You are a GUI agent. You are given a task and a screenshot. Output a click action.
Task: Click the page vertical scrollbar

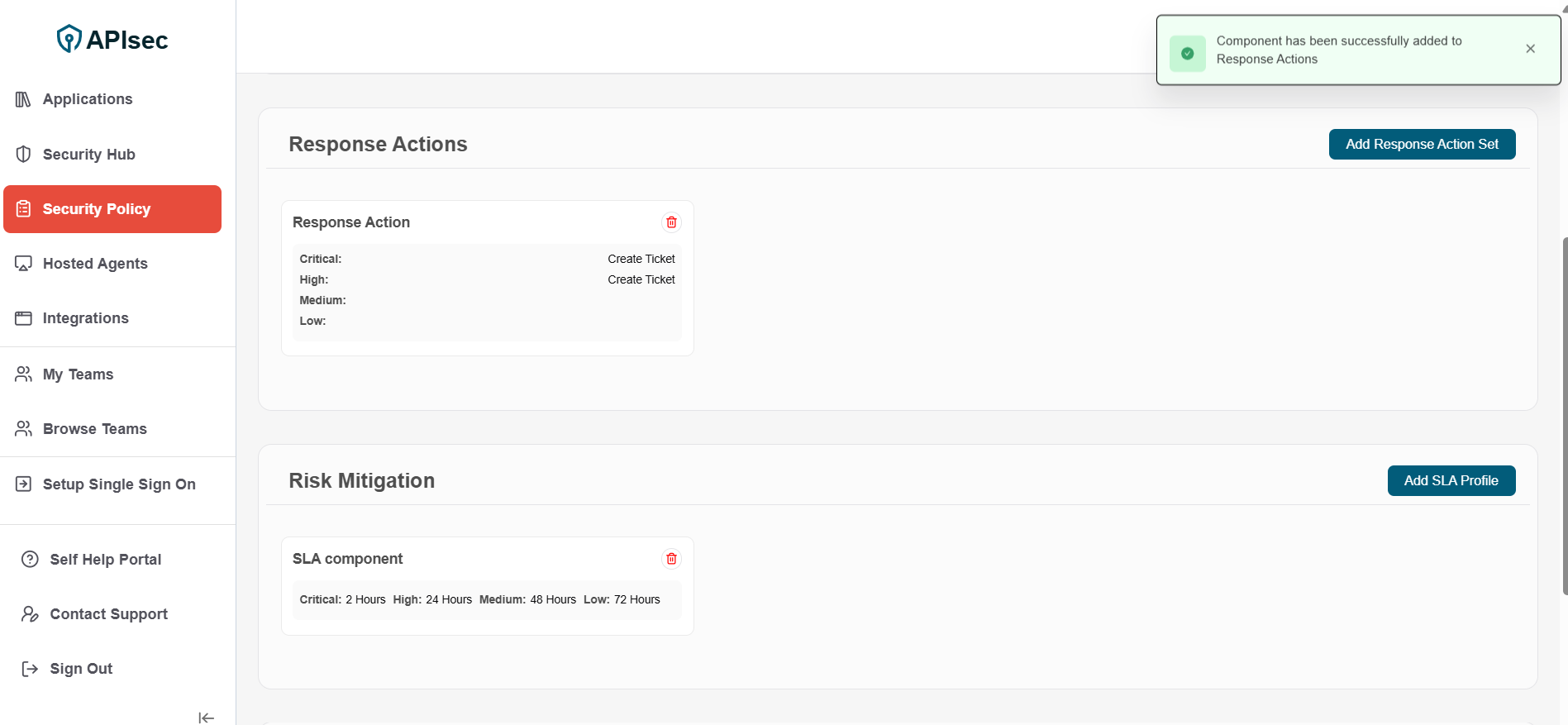click(x=1564, y=413)
